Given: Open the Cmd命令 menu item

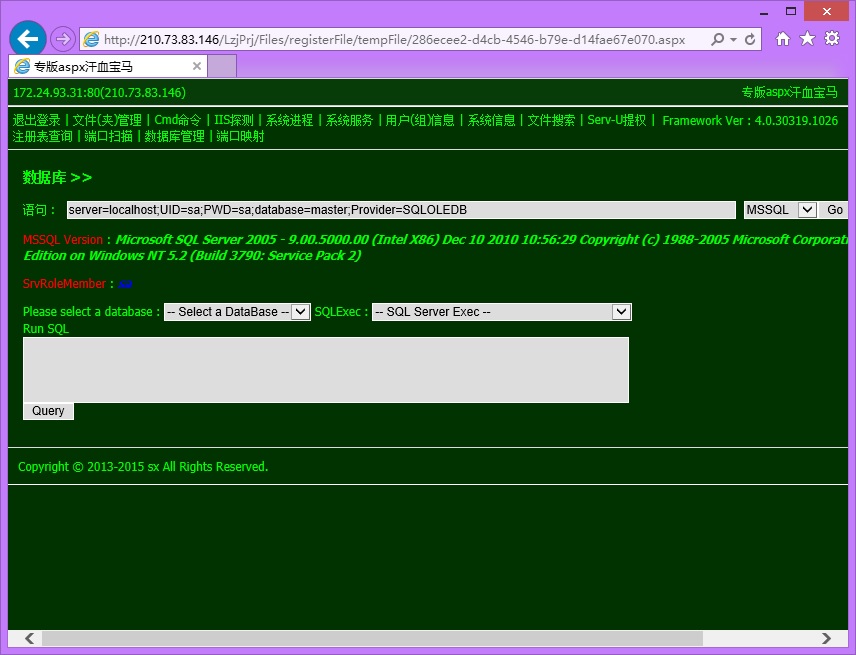Looking at the screenshot, I should pyautogui.click(x=177, y=120).
